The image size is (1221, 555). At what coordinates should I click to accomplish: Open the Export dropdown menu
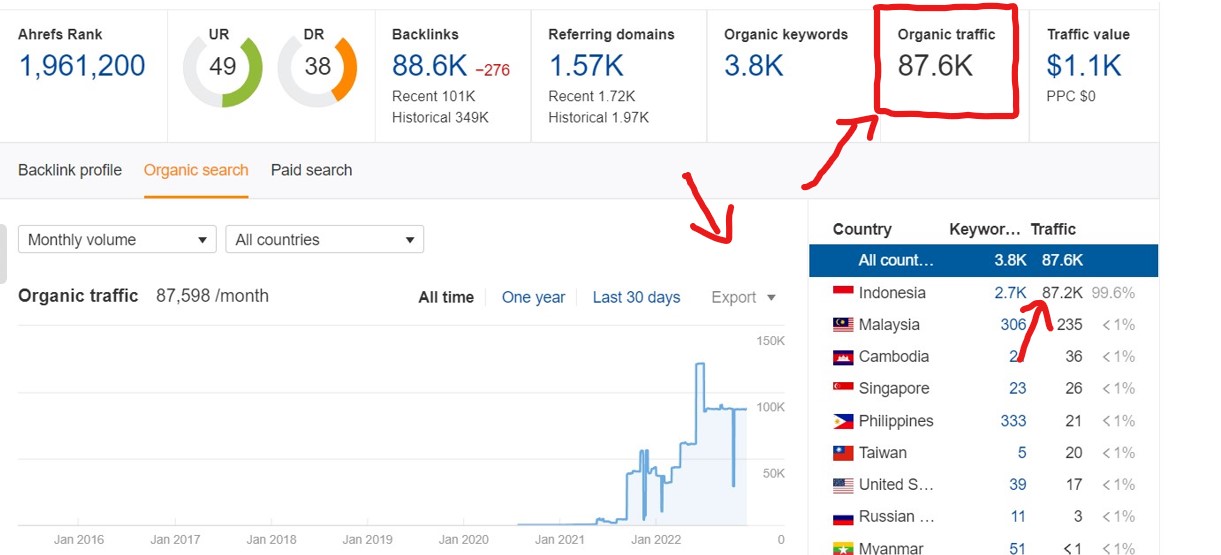pyautogui.click(x=743, y=297)
